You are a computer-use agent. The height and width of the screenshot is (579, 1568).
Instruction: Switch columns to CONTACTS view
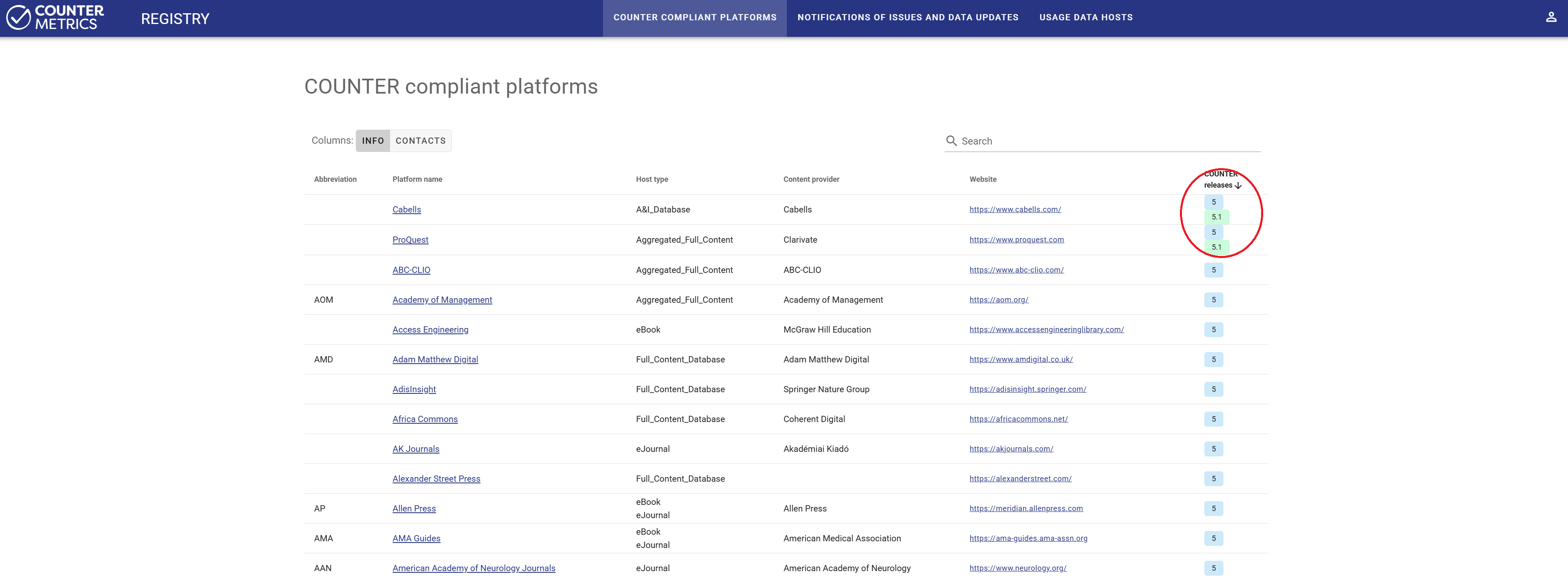click(420, 141)
